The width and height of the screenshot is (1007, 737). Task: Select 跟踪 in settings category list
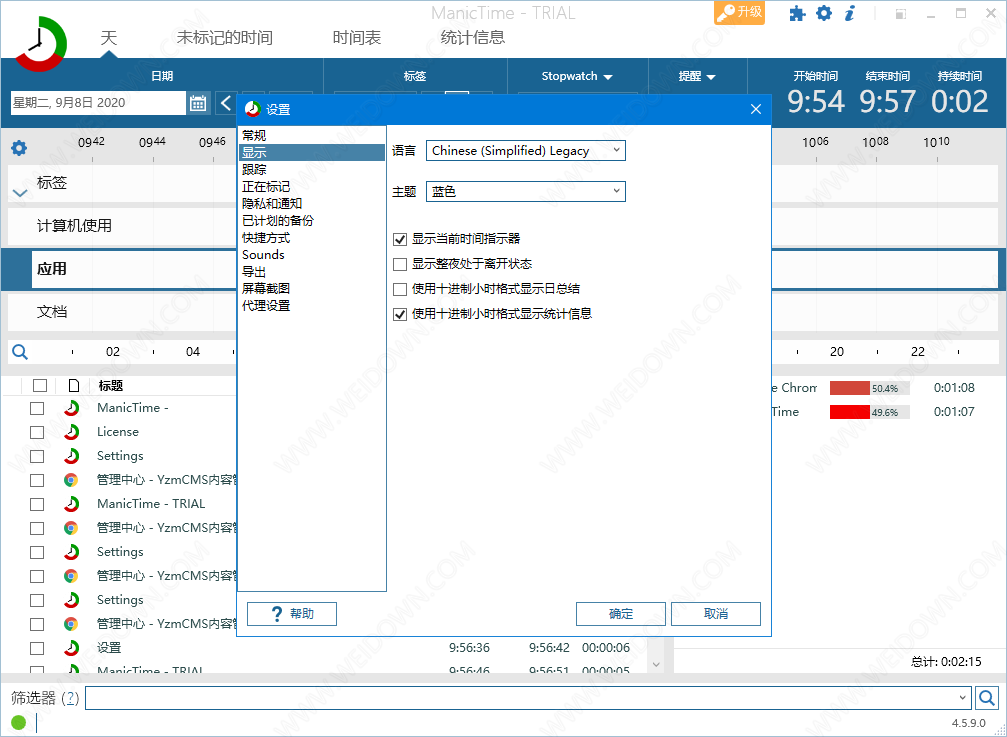pyautogui.click(x=254, y=169)
